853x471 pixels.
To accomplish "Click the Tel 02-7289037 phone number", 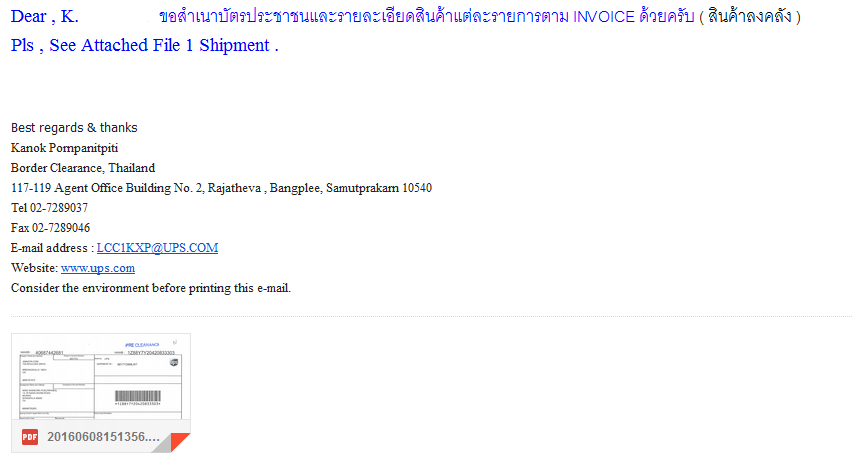I will 49,208.
